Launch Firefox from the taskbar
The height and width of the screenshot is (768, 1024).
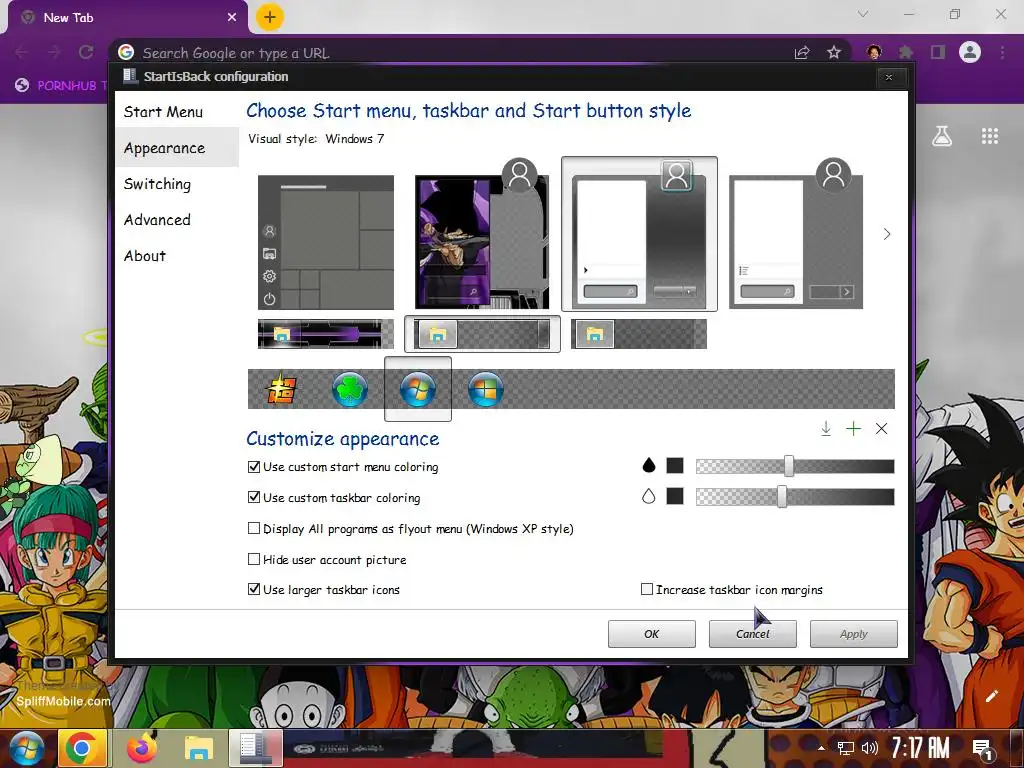(141, 748)
